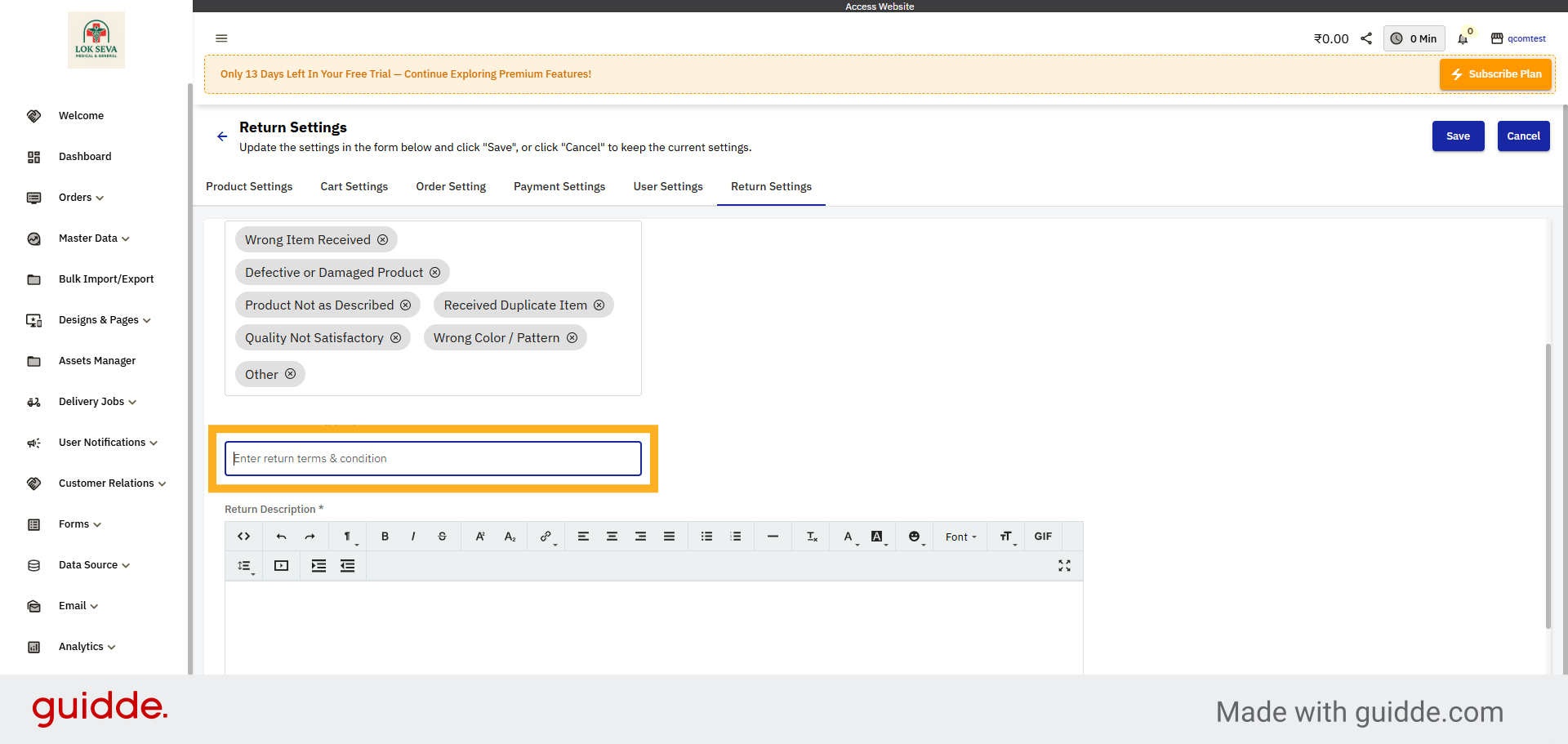Click the return terms and condition input field

433,458
